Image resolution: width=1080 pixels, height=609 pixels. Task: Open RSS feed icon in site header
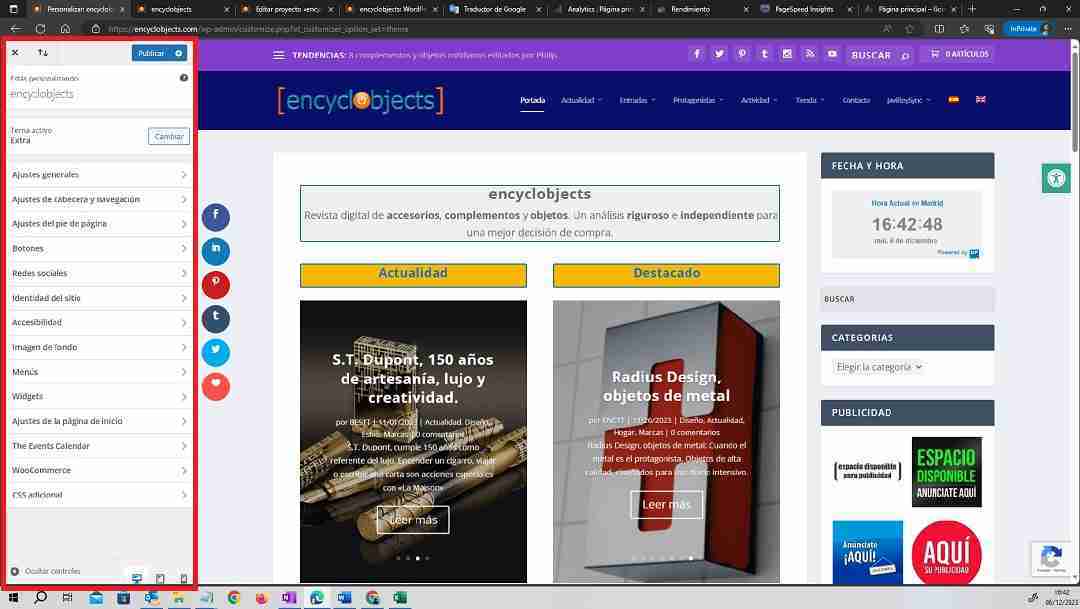point(809,54)
